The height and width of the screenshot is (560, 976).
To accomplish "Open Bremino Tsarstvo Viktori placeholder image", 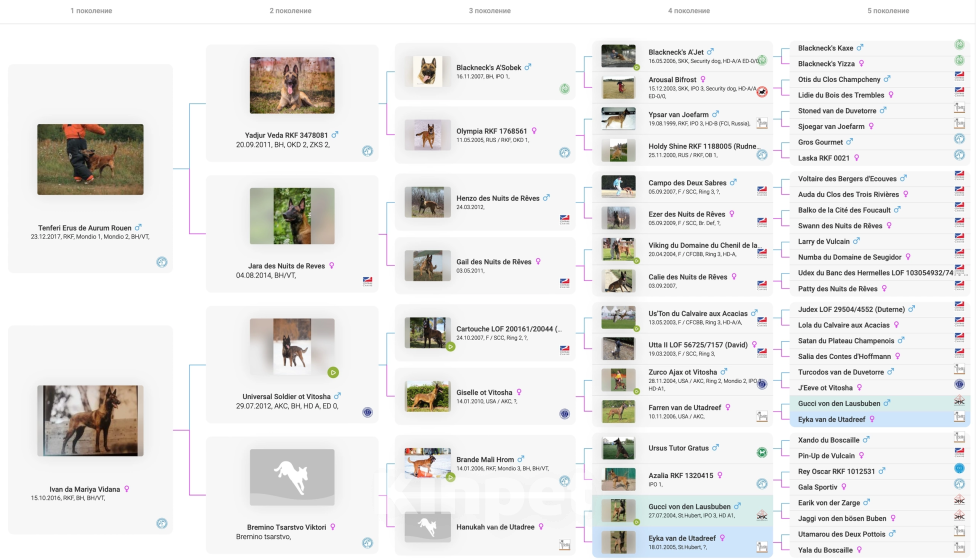I will [x=292, y=477].
